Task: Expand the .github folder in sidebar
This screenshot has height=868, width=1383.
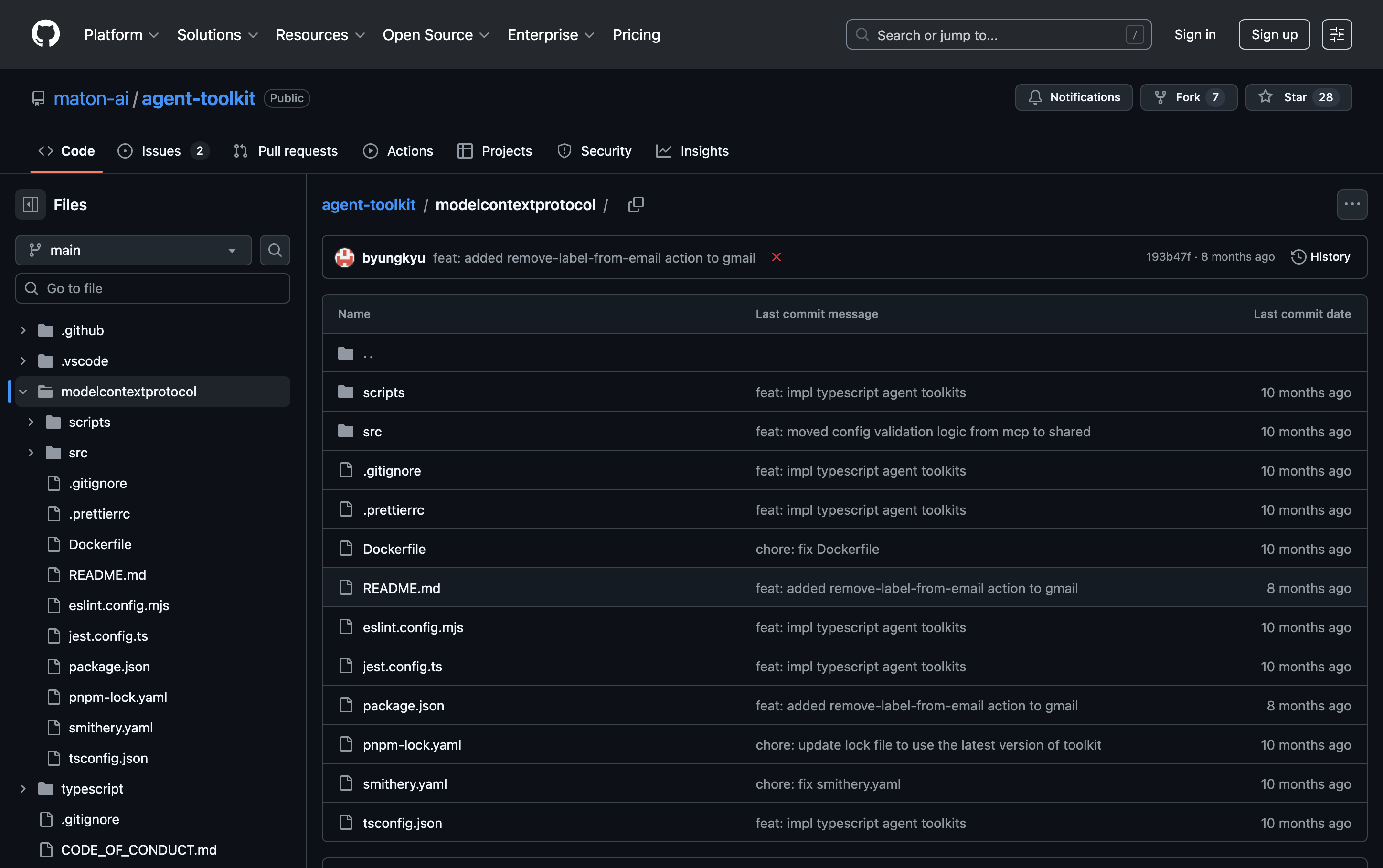Action: (23, 331)
